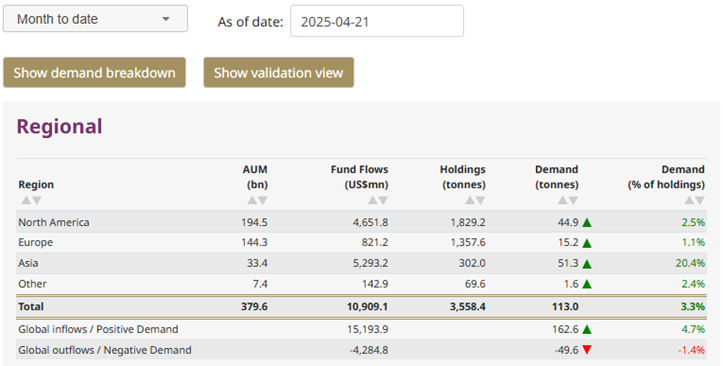
Task: Sort Holdings (tonnes) column descending
Action: (480, 201)
